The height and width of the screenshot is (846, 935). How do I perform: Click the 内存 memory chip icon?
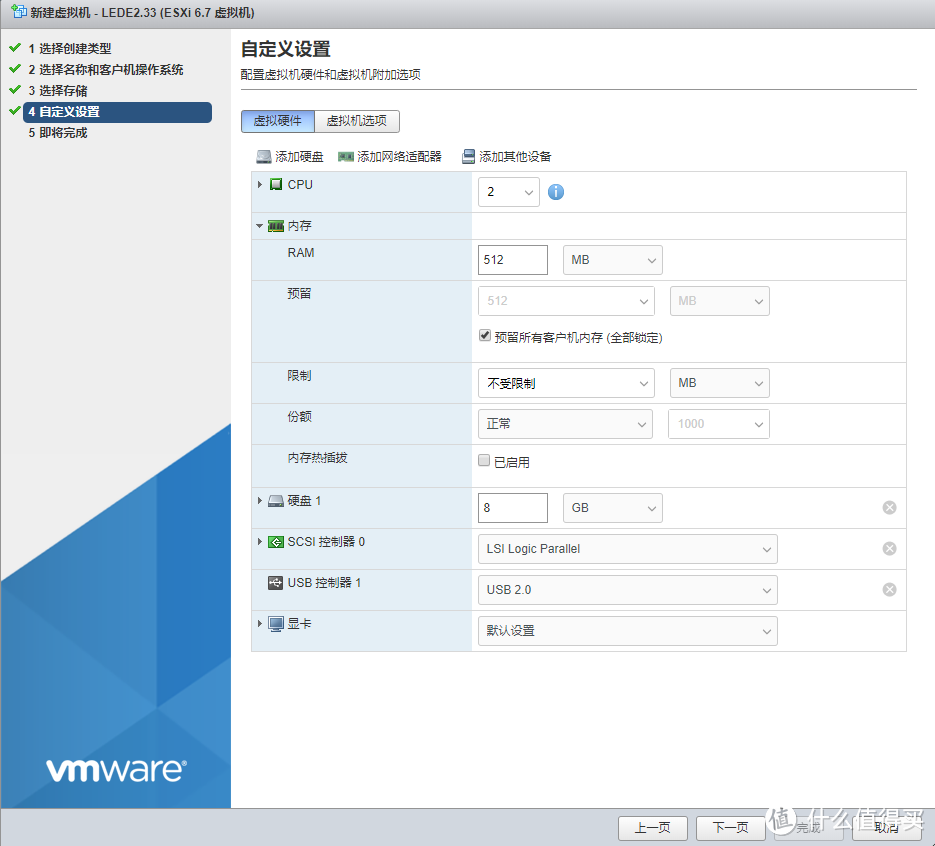(x=275, y=225)
